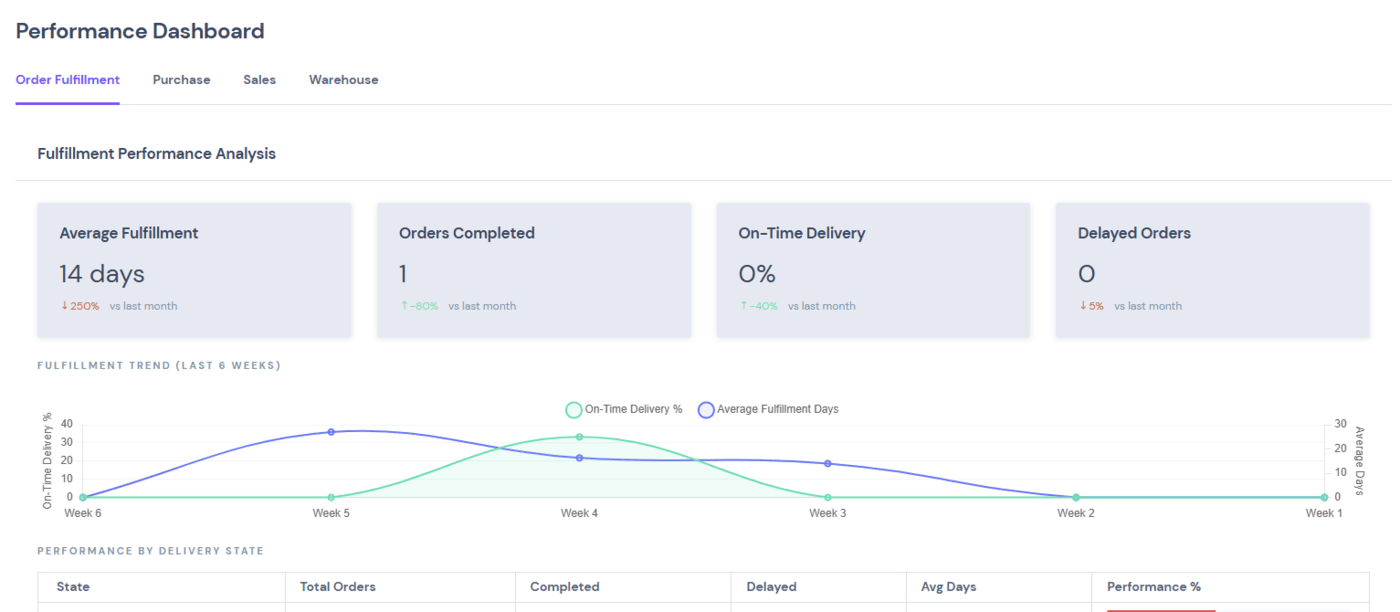
Task: Click the Week 4 green peak data point
Action: (x=579, y=437)
